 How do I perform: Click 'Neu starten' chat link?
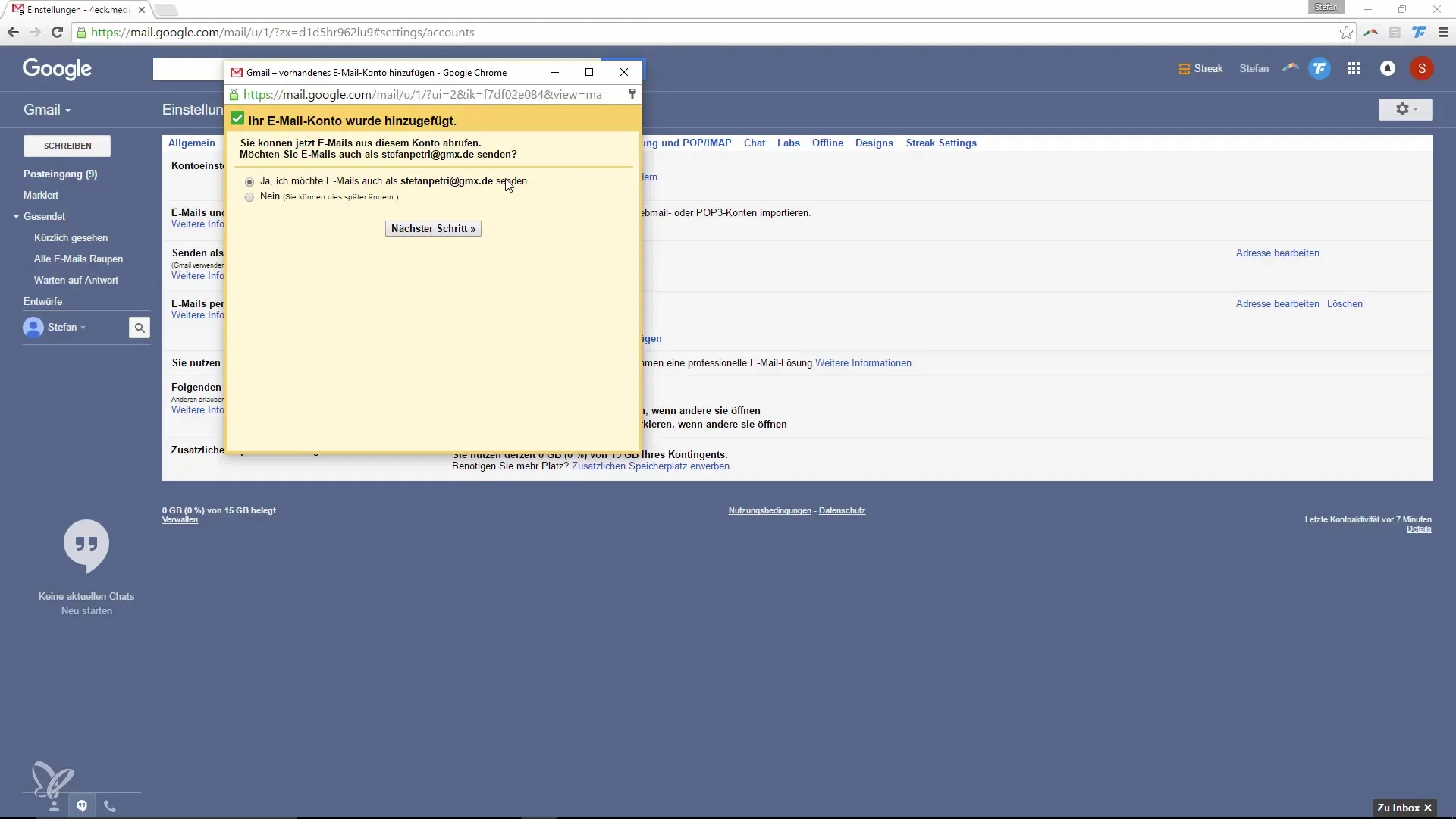click(x=86, y=611)
